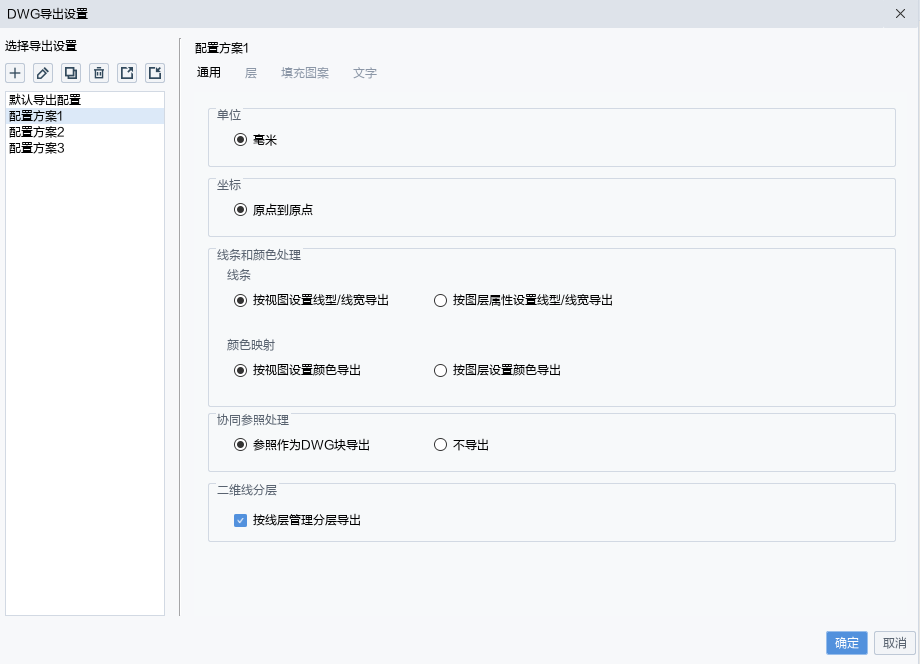Duplicate the selected configuration icon

71,73
